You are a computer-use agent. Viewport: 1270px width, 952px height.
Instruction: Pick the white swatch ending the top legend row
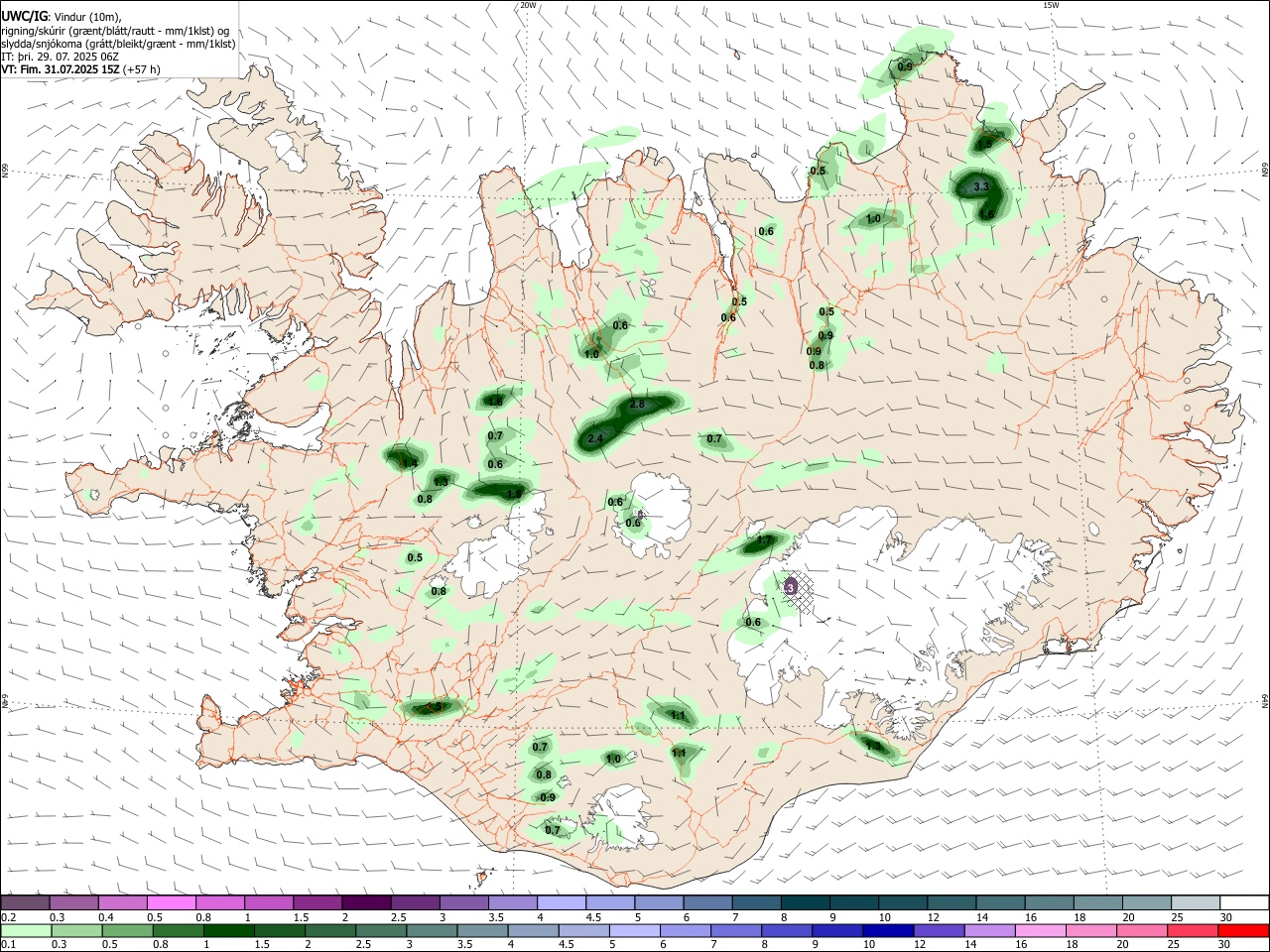1244,902
